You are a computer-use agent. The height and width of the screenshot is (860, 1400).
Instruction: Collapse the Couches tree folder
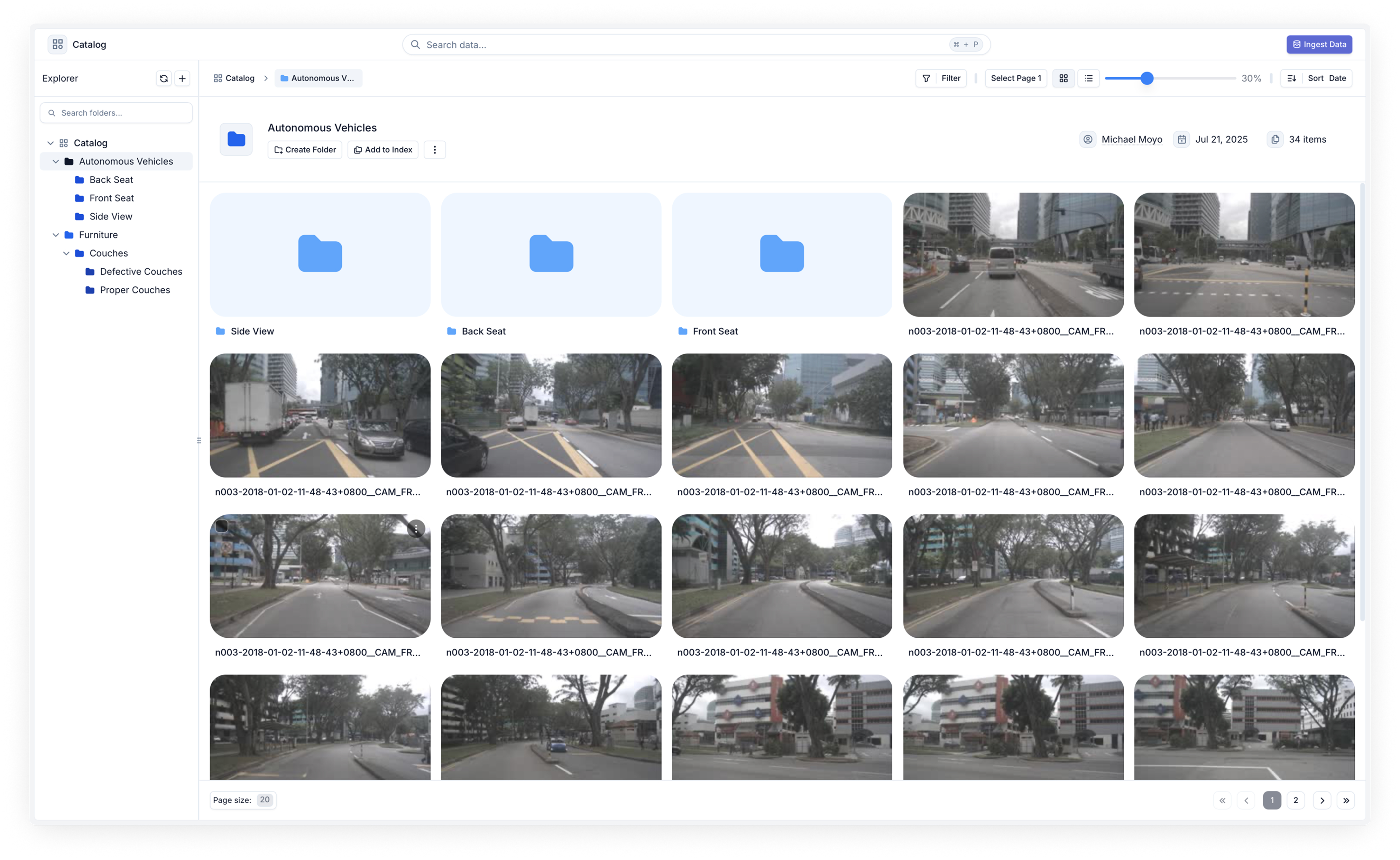(x=66, y=253)
